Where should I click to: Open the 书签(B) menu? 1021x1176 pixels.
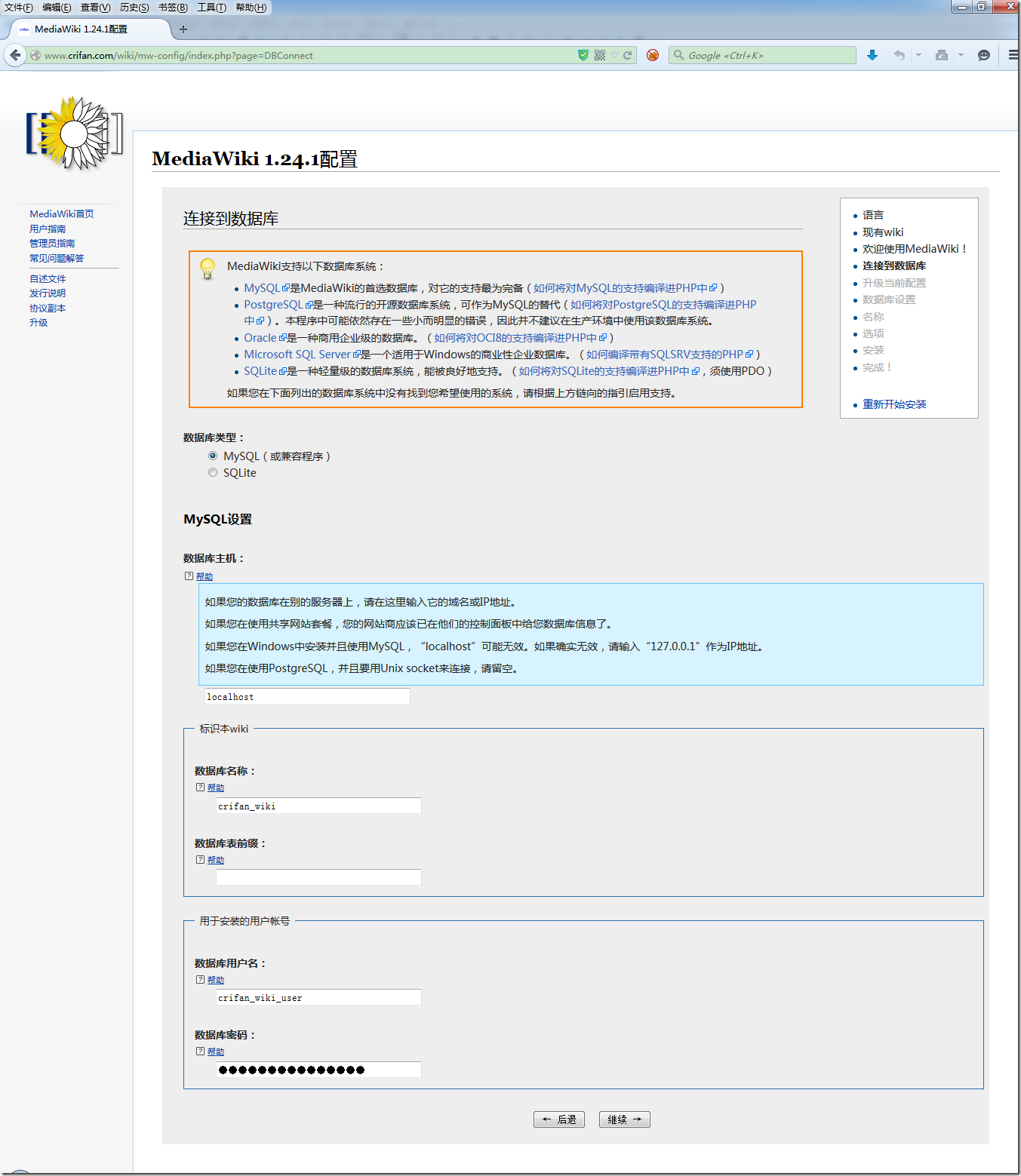pos(173,8)
